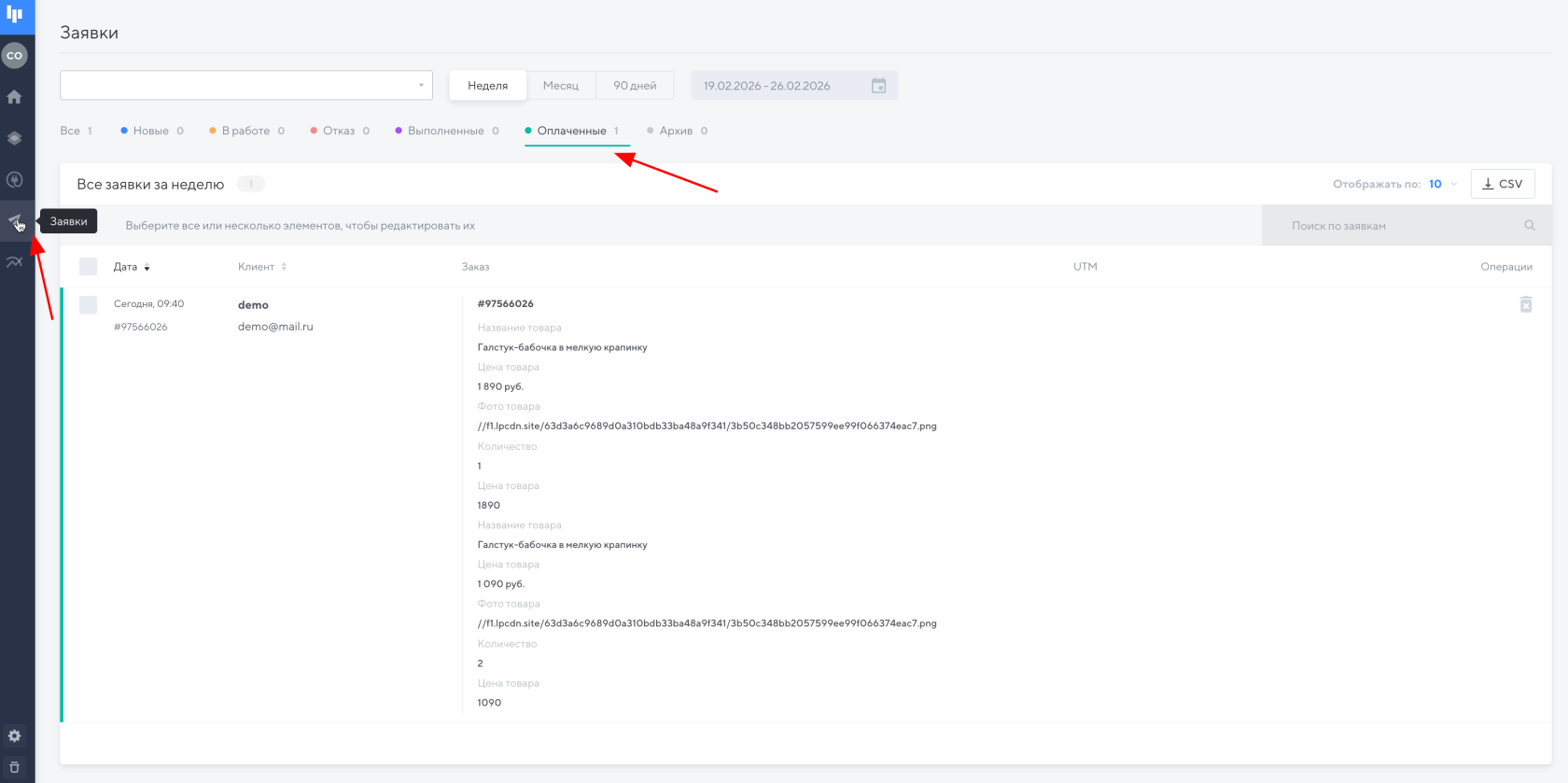Select the Месяц period button
The image size is (1568, 783).
[561, 86]
